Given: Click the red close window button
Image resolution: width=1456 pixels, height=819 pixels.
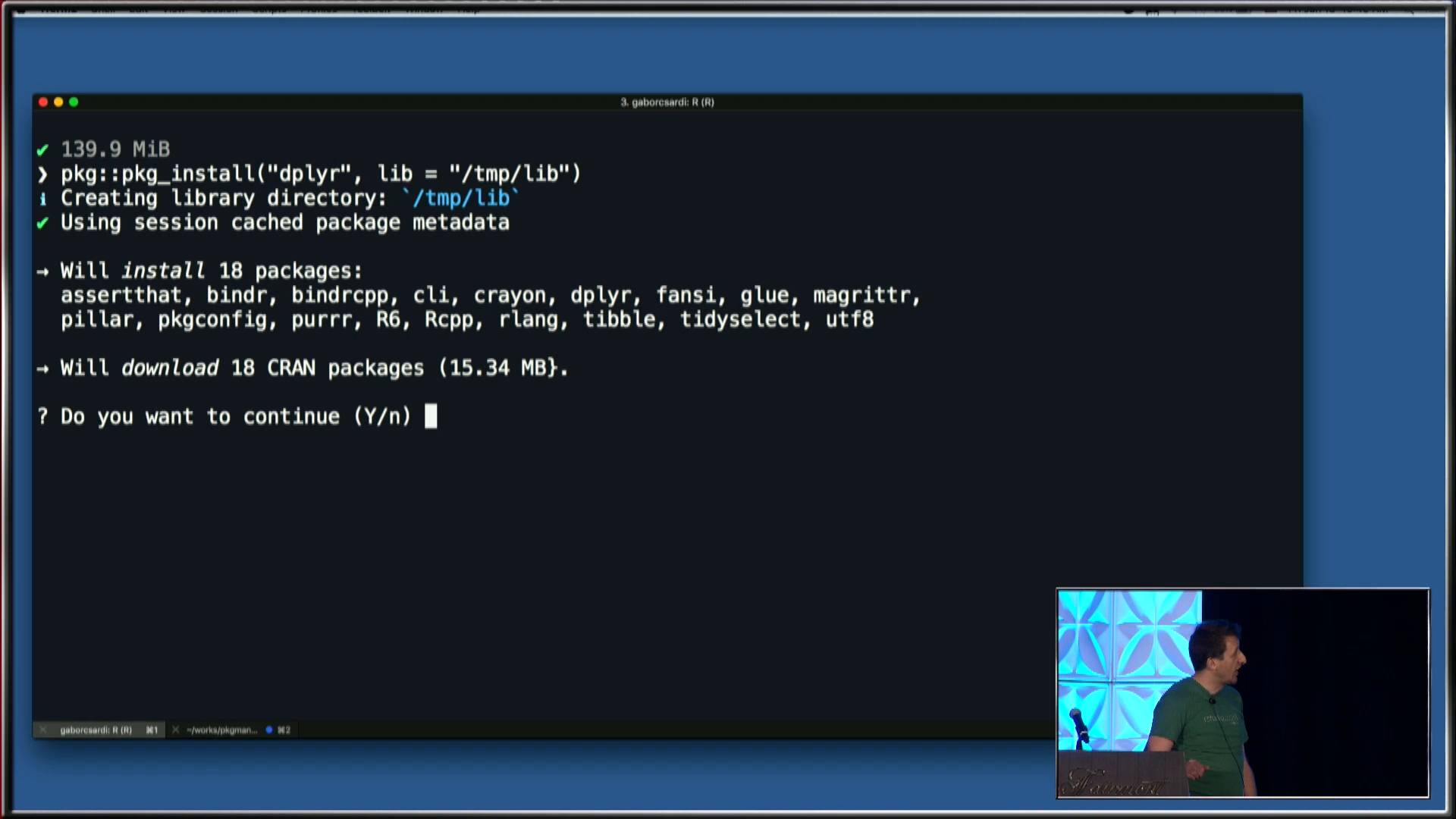Looking at the screenshot, I should (43, 102).
